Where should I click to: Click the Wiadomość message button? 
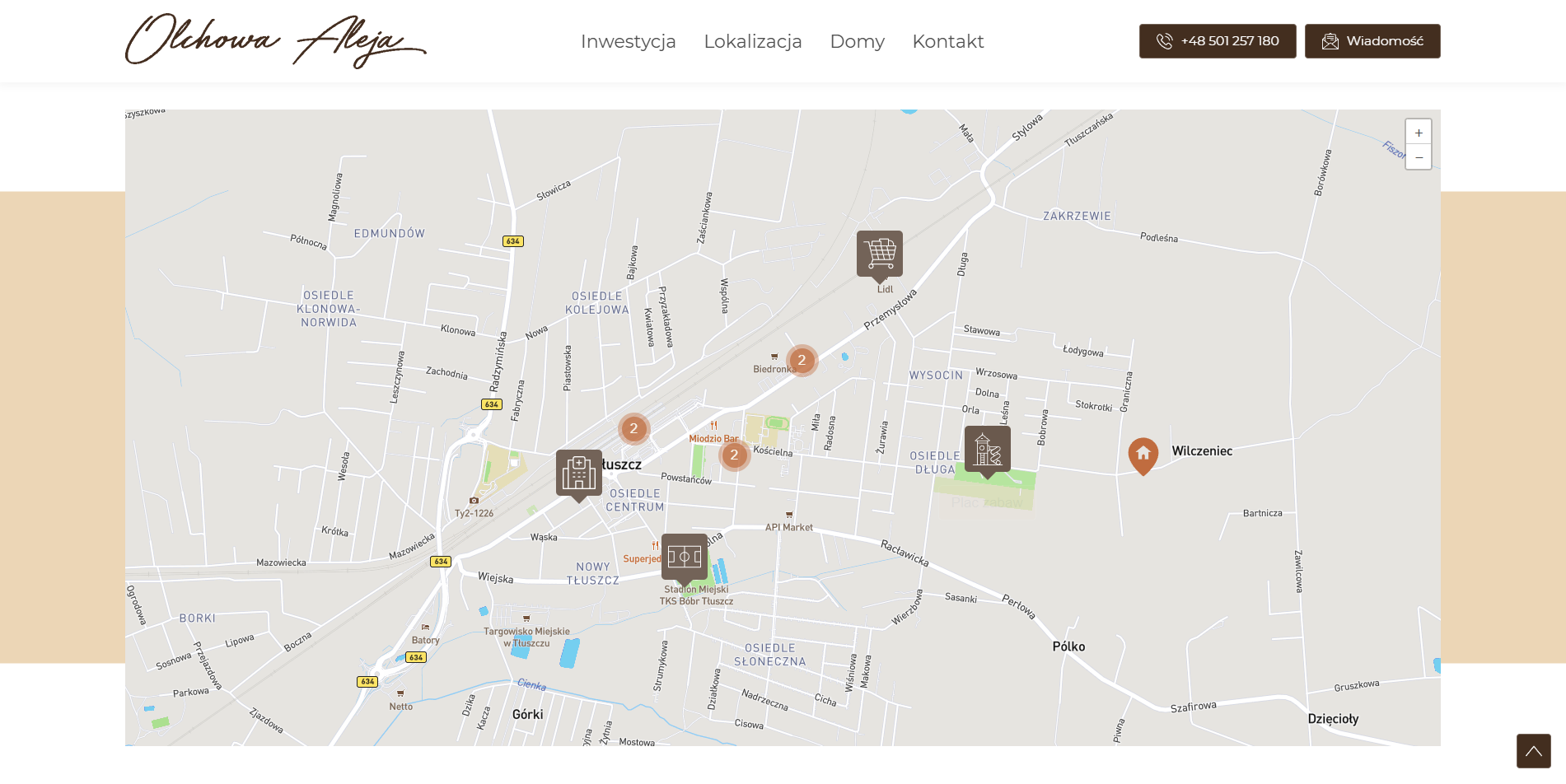coord(1372,41)
